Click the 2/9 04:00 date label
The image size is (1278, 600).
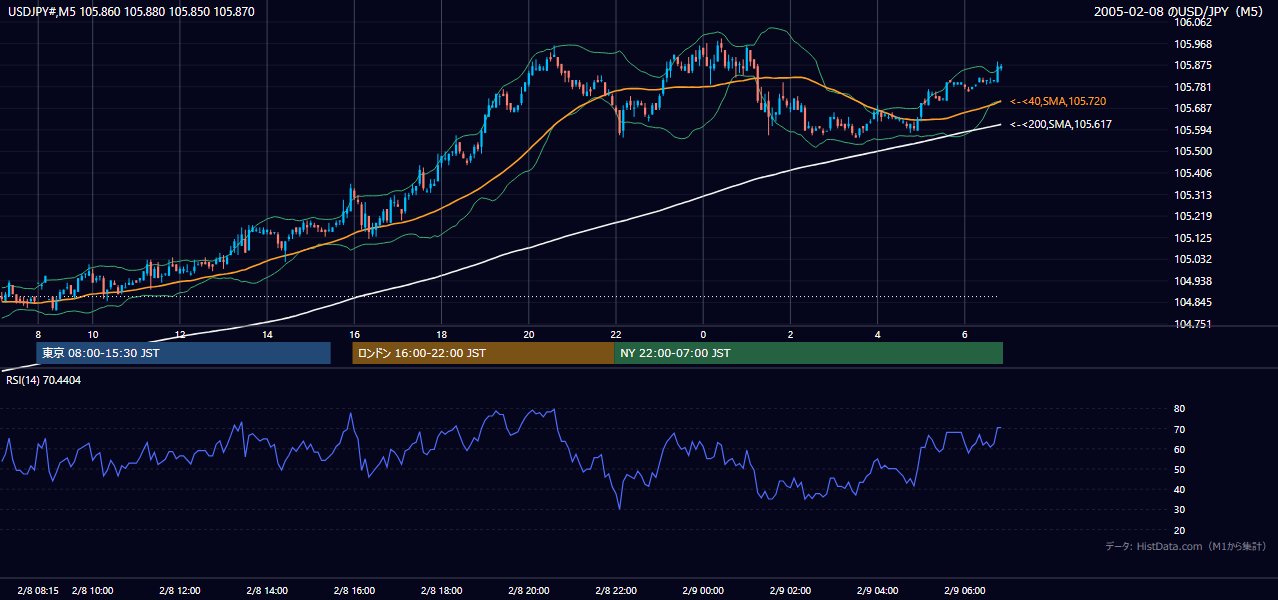pyautogui.click(x=877, y=591)
